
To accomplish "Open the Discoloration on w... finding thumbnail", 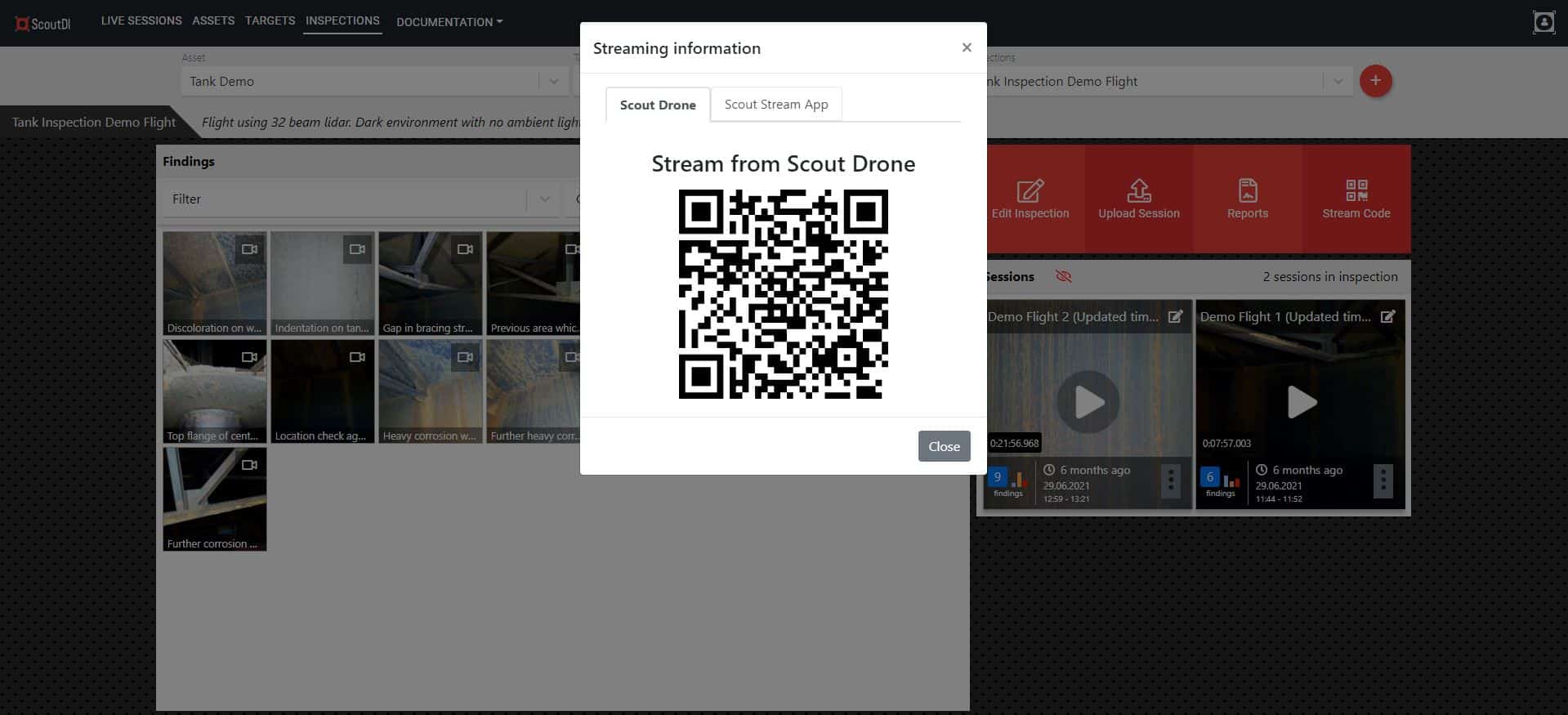I will coord(214,284).
